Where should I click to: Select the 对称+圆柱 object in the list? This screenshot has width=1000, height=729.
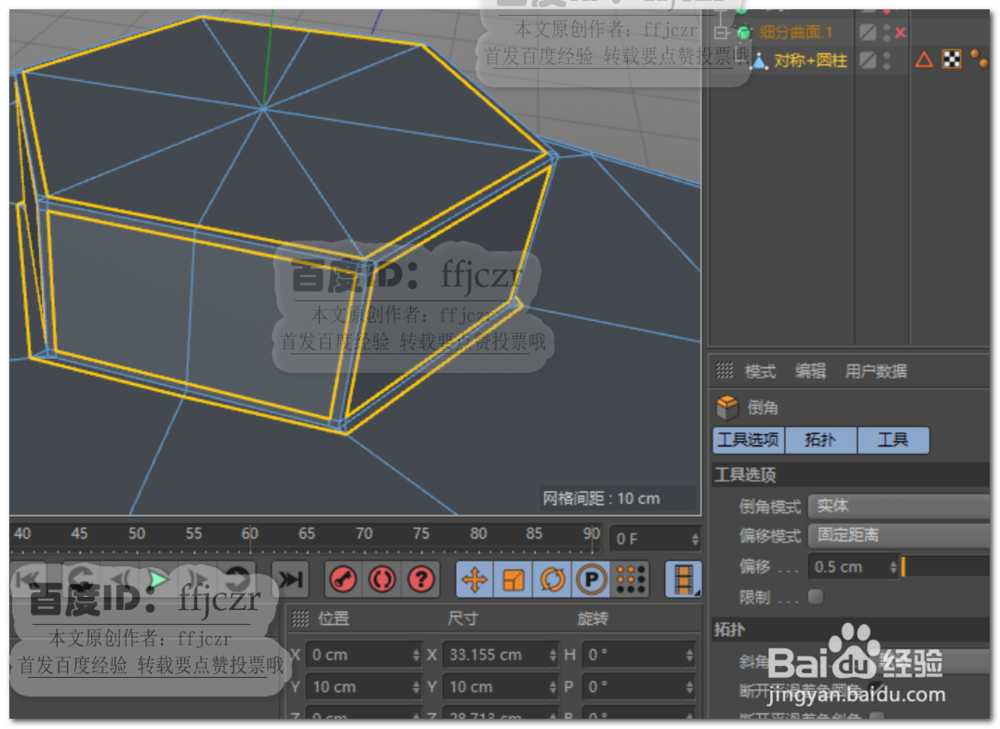tap(811, 61)
